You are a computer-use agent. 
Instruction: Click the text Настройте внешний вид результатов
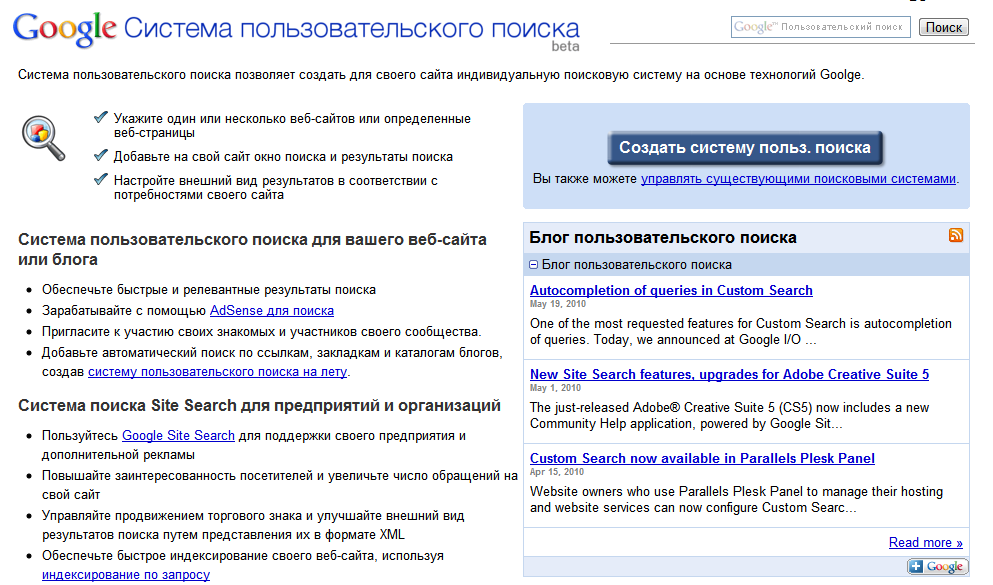click(275, 187)
